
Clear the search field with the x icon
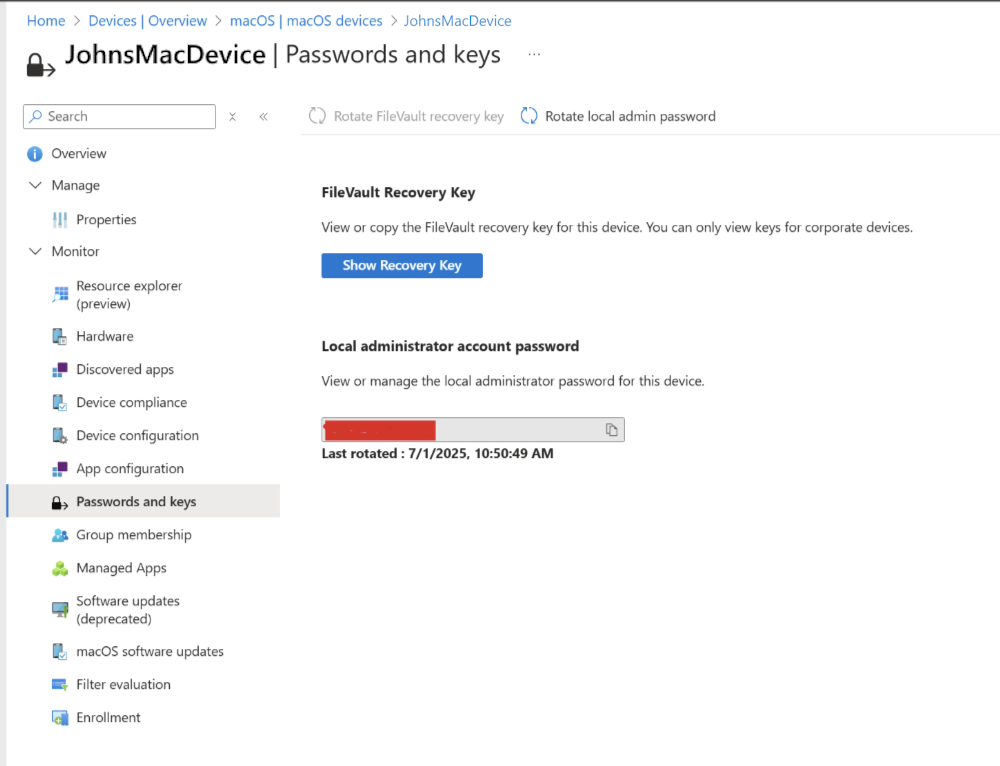point(232,116)
